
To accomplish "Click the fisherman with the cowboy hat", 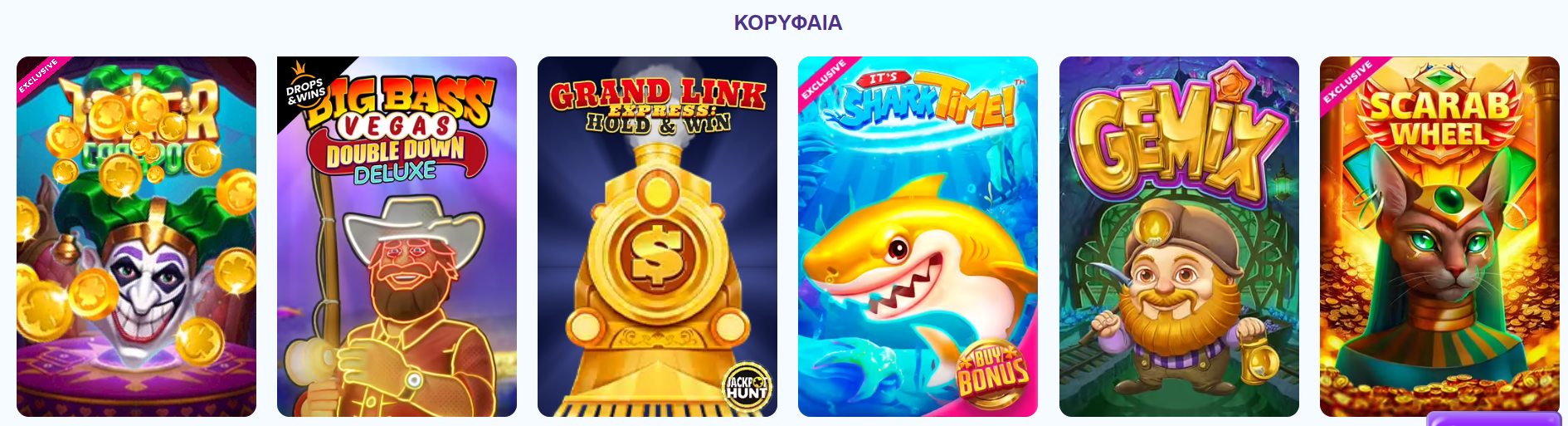I will [398, 307].
